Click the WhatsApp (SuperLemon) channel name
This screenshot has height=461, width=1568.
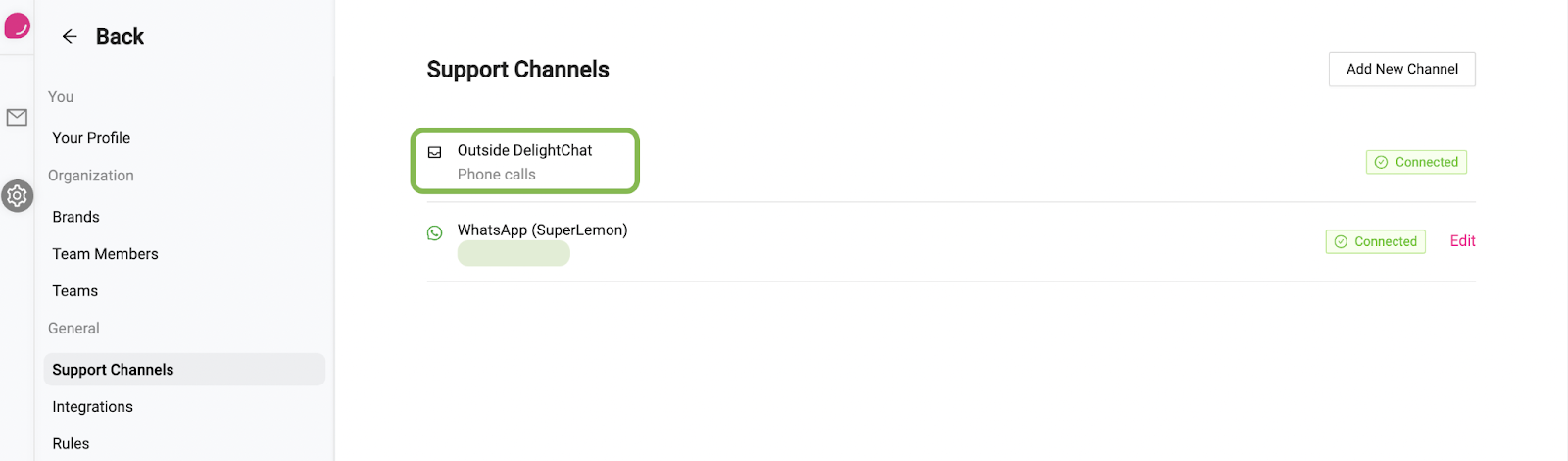542,230
